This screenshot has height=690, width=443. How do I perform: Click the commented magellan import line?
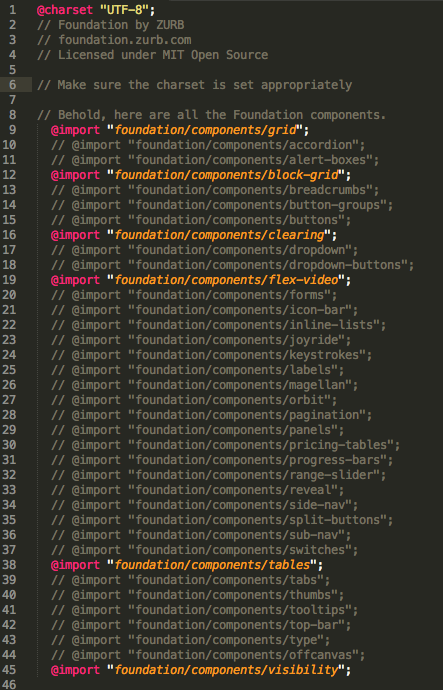(x=204, y=385)
